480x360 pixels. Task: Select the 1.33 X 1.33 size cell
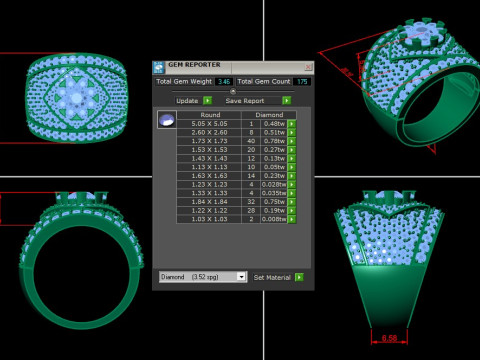(209, 193)
